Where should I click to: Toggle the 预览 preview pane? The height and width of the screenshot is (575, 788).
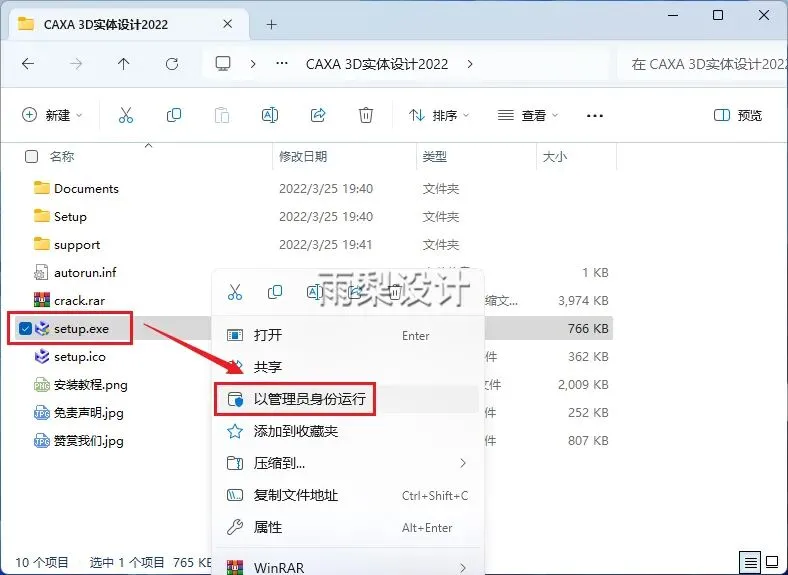[738, 116]
